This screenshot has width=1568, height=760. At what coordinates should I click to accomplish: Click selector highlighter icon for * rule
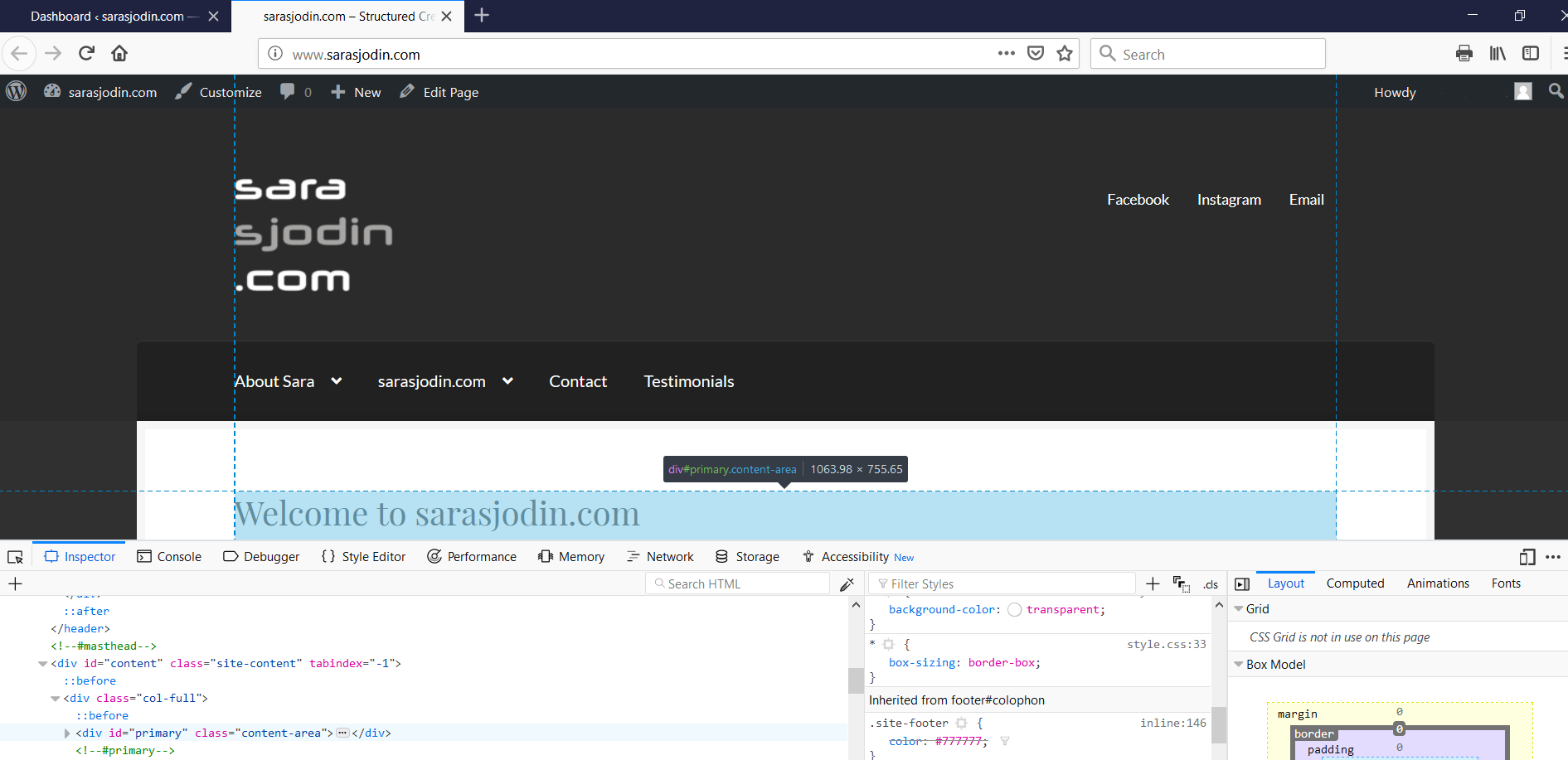(x=888, y=644)
